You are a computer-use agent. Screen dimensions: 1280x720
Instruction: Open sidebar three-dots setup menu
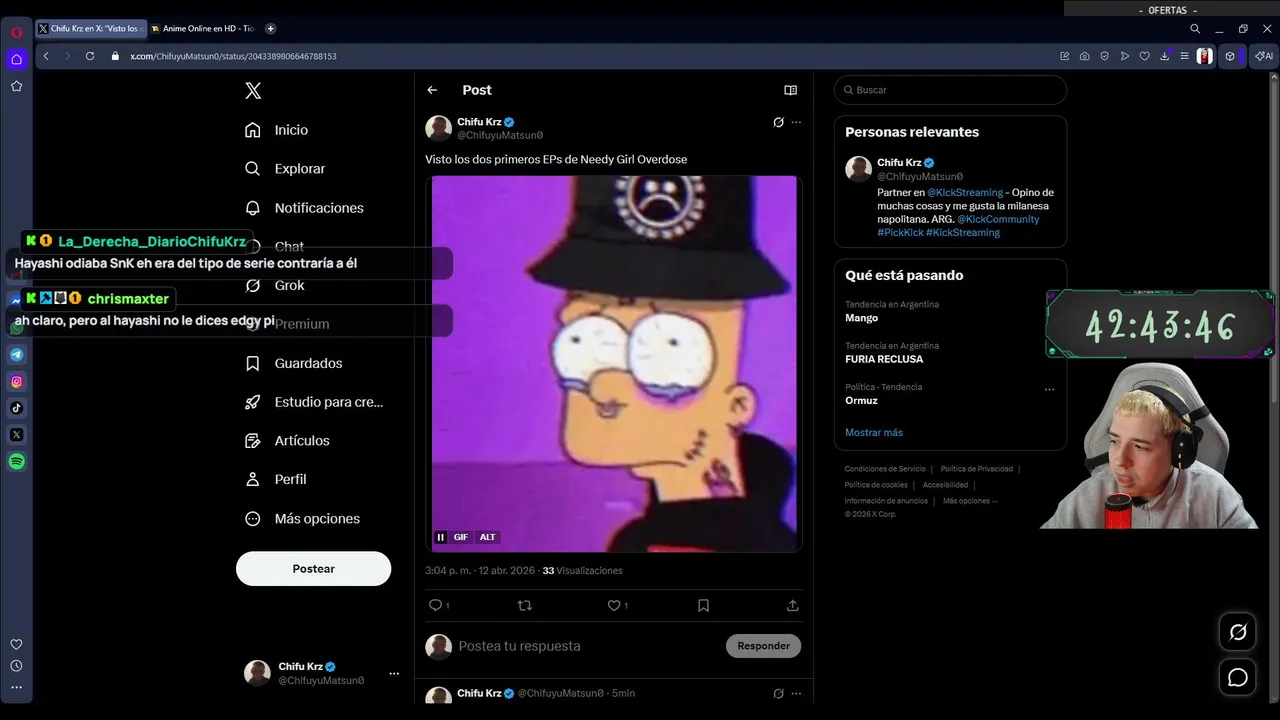16,687
